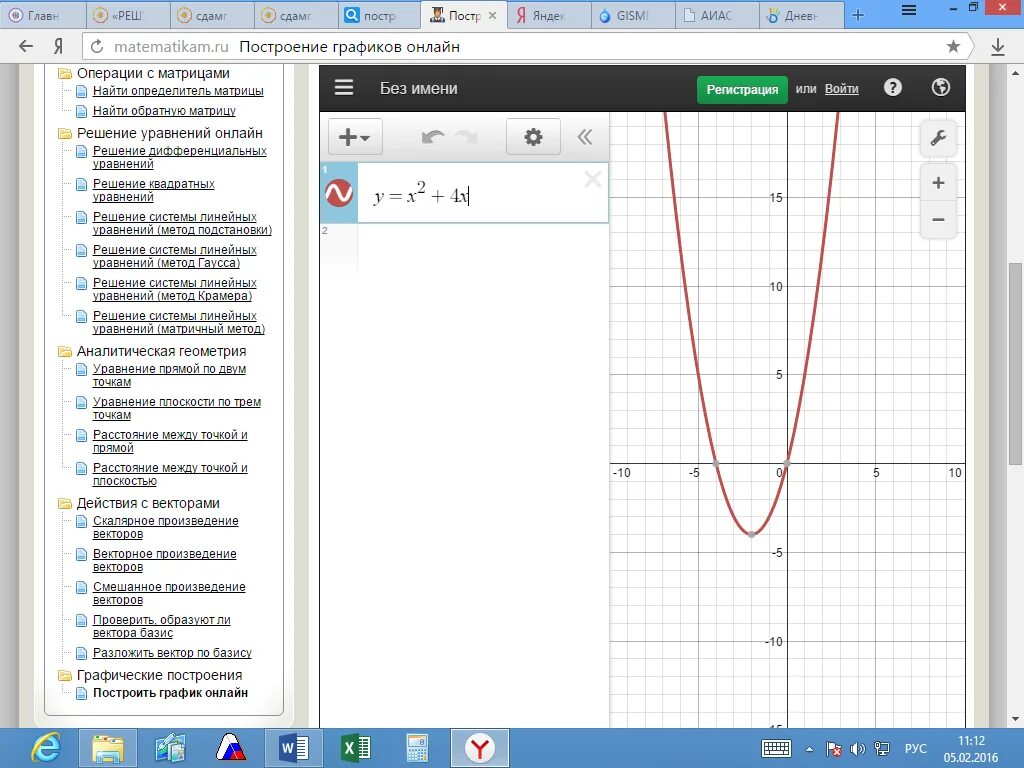1024x768 pixels.
Task: Switch to the Главн tab
Action: click(x=43, y=15)
